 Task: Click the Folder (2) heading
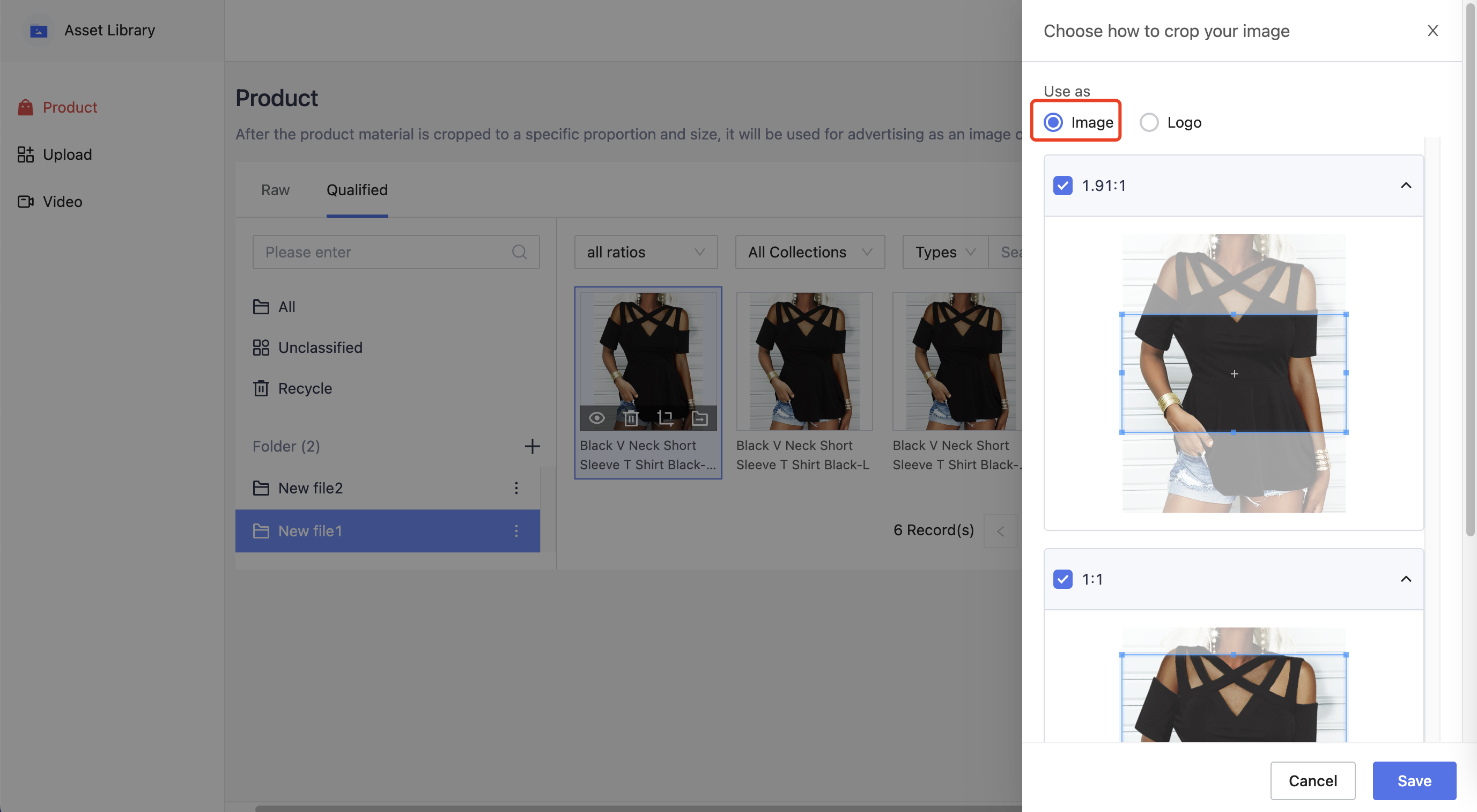click(286, 446)
